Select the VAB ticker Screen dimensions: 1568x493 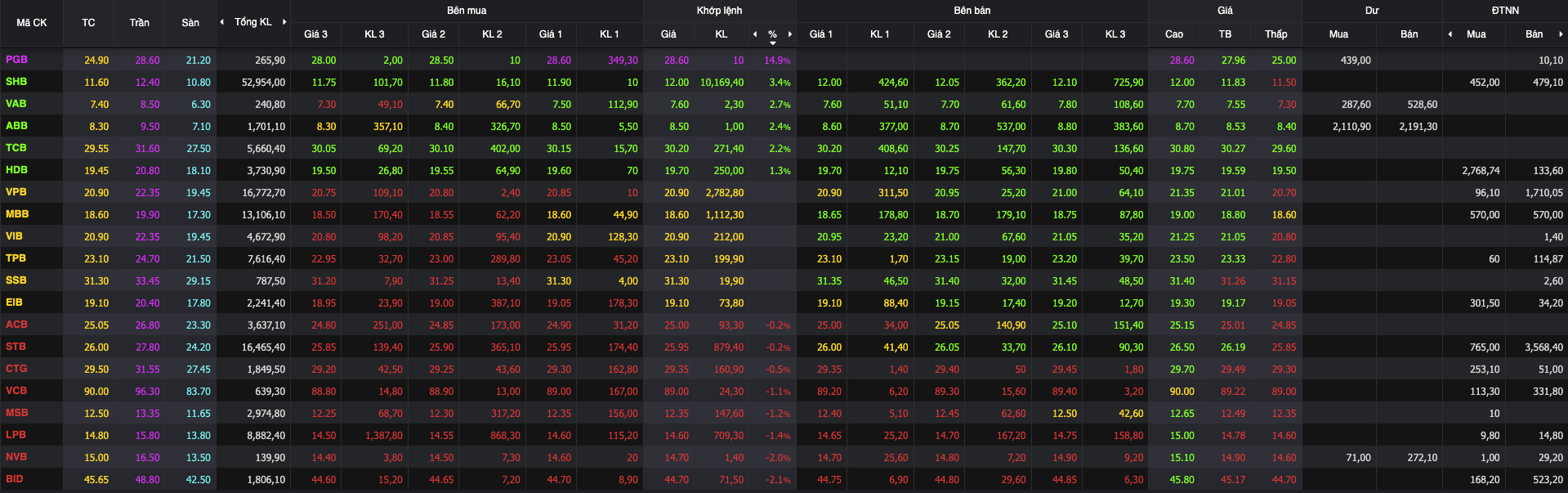pyautogui.click(x=16, y=104)
